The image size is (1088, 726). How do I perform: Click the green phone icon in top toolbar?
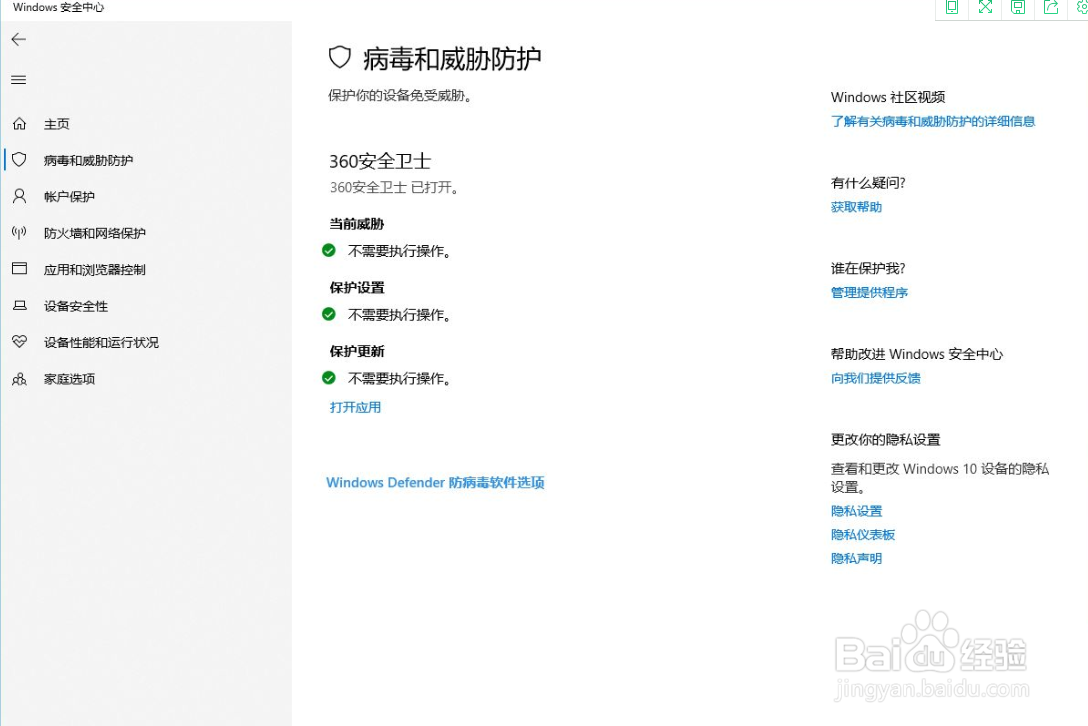952,8
